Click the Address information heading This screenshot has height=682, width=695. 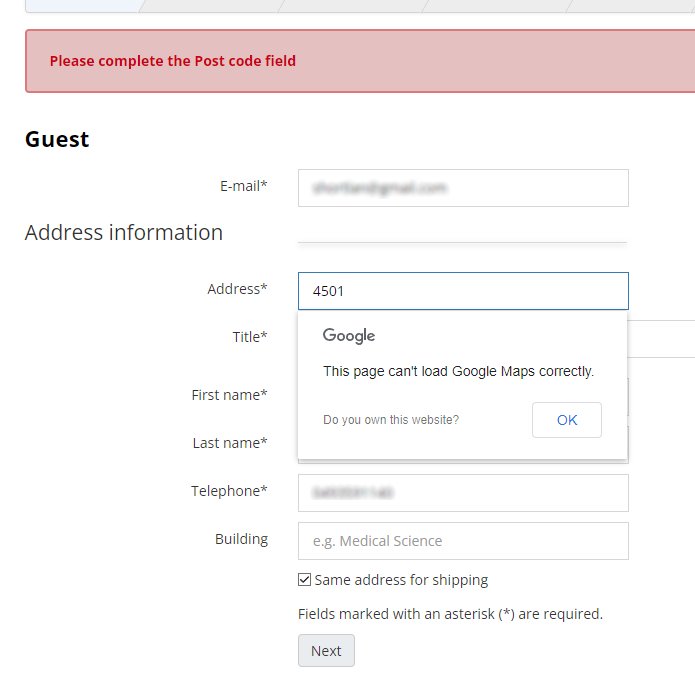tap(124, 233)
